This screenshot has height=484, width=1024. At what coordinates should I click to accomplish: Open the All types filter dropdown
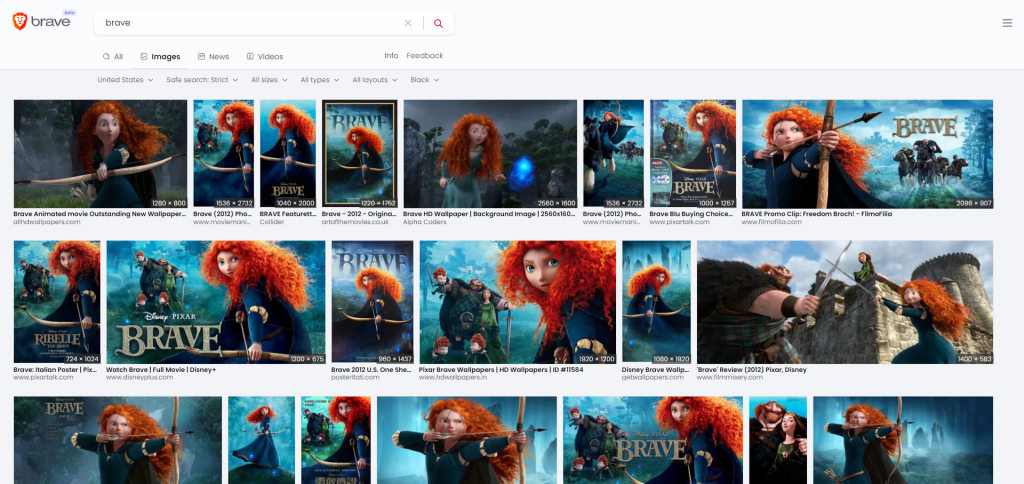320,80
